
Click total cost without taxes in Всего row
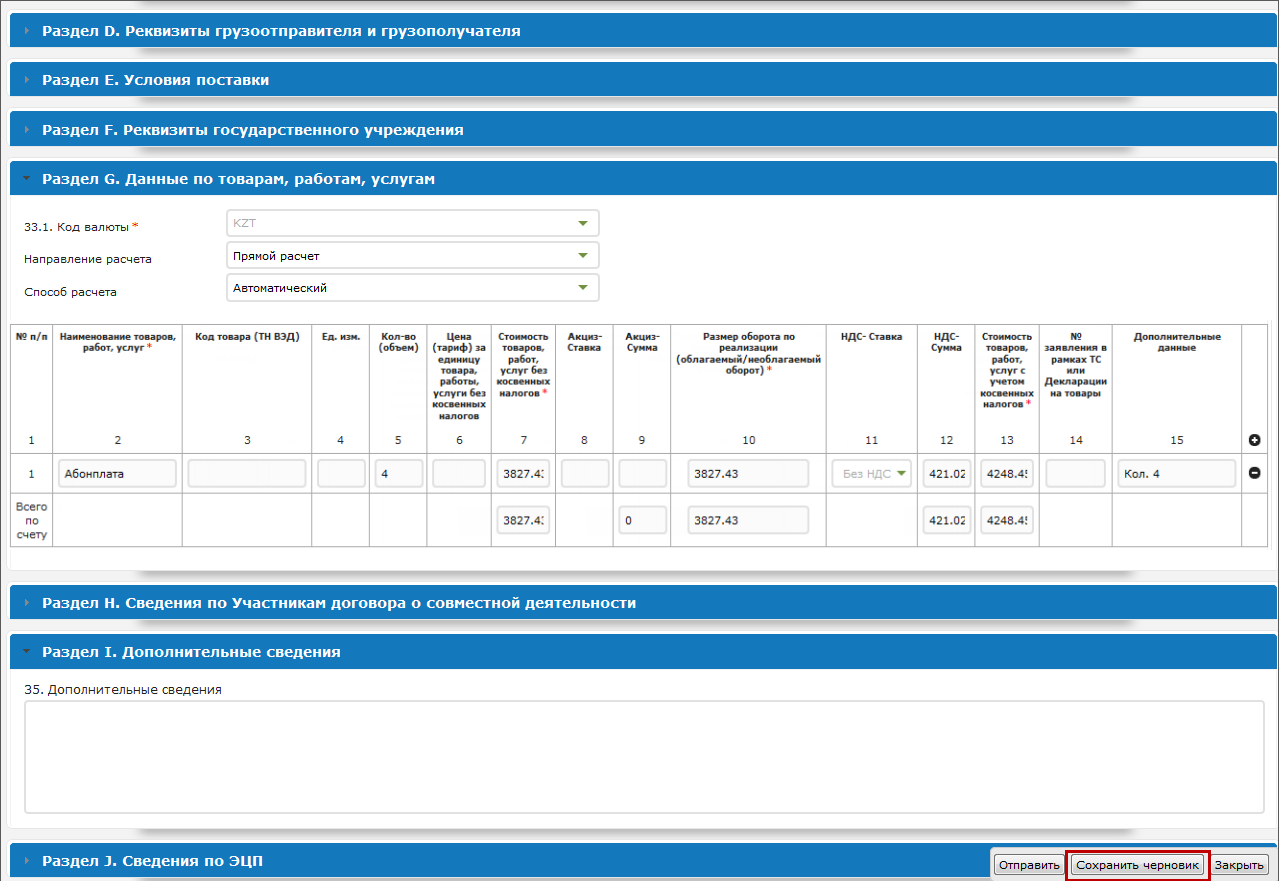click(x=523, y=520)
